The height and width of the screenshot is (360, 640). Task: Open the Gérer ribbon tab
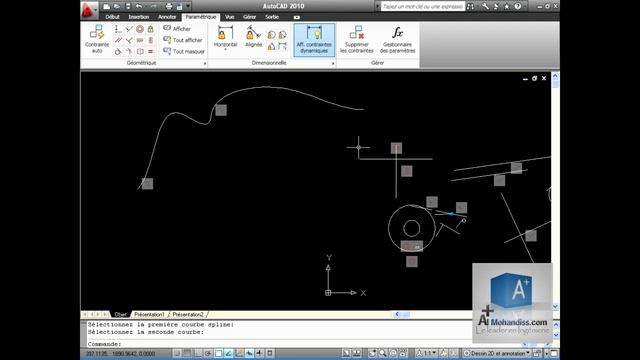249,17
